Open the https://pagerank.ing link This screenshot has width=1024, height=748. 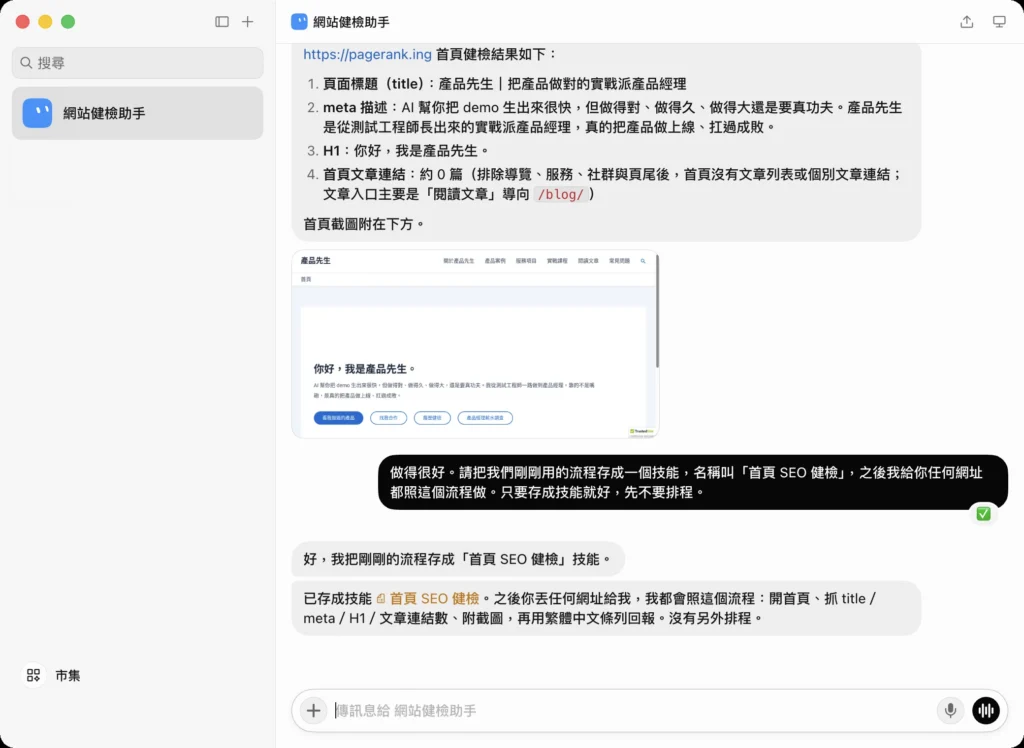click(x=367, y=54)
